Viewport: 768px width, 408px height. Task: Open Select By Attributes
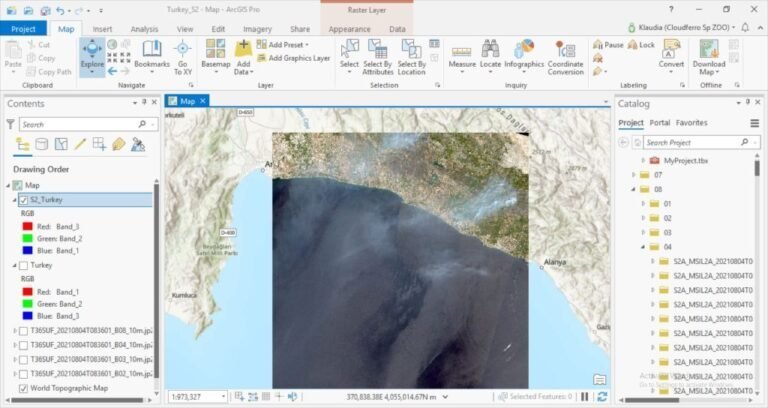point(378,57)
